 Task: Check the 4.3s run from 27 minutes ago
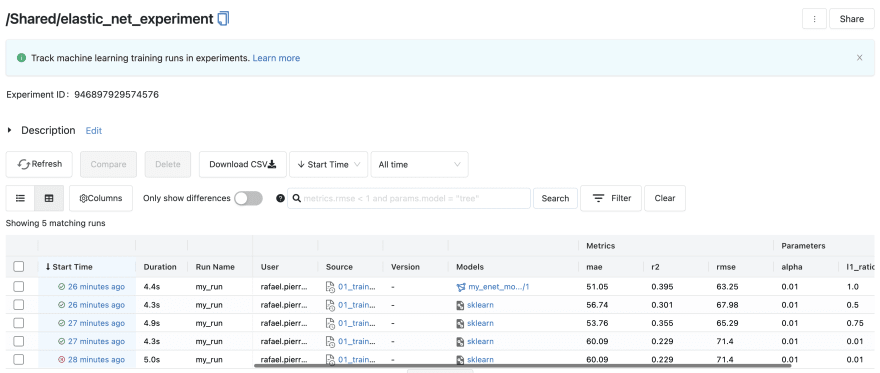click(19, 341)
